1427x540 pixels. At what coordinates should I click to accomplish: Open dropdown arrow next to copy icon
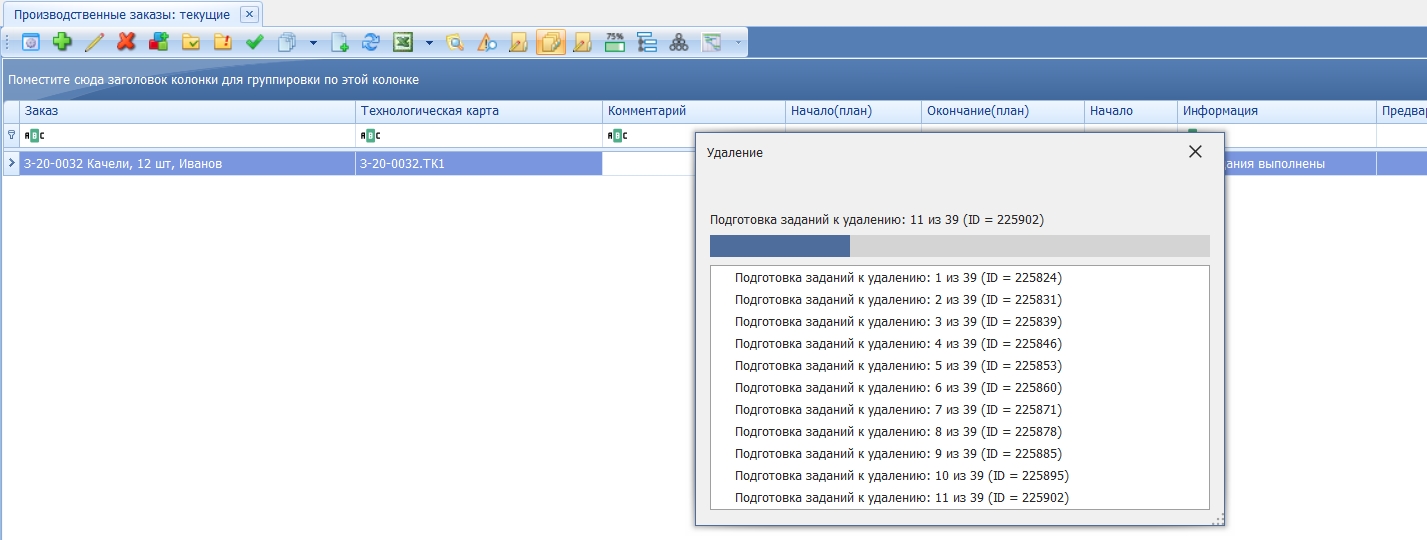[x=313, y=42]
